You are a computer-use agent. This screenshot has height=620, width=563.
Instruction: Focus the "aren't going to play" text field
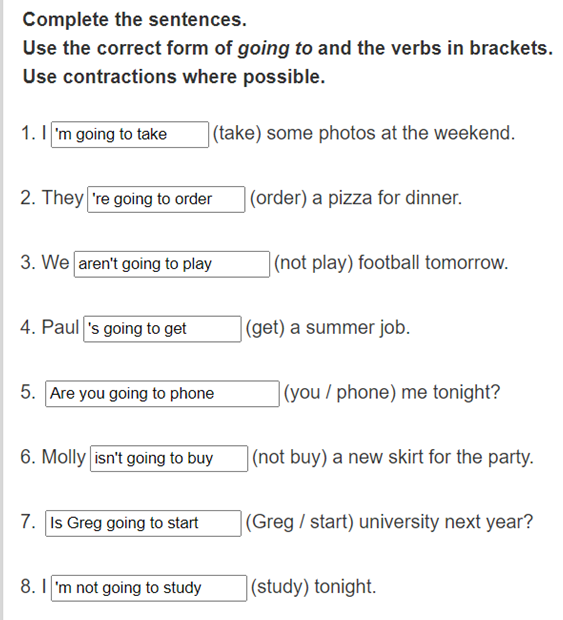tap(172, 264)
